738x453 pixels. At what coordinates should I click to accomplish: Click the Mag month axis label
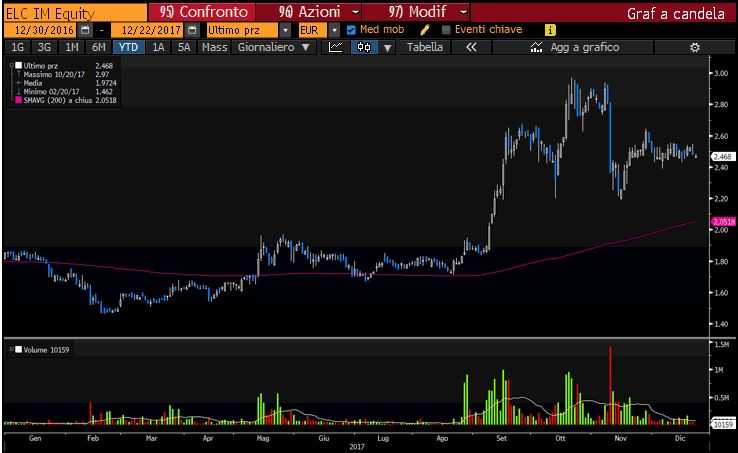click(x=263, y=438)
